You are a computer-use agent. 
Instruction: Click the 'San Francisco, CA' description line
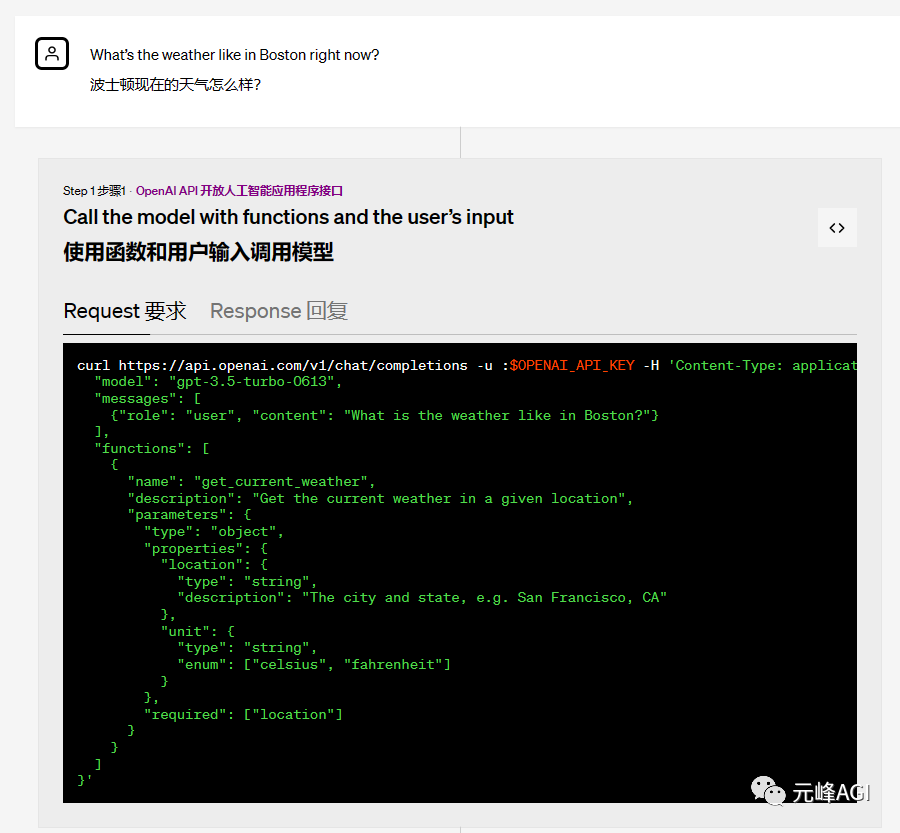pyautogui.click(x=421, y=598)
